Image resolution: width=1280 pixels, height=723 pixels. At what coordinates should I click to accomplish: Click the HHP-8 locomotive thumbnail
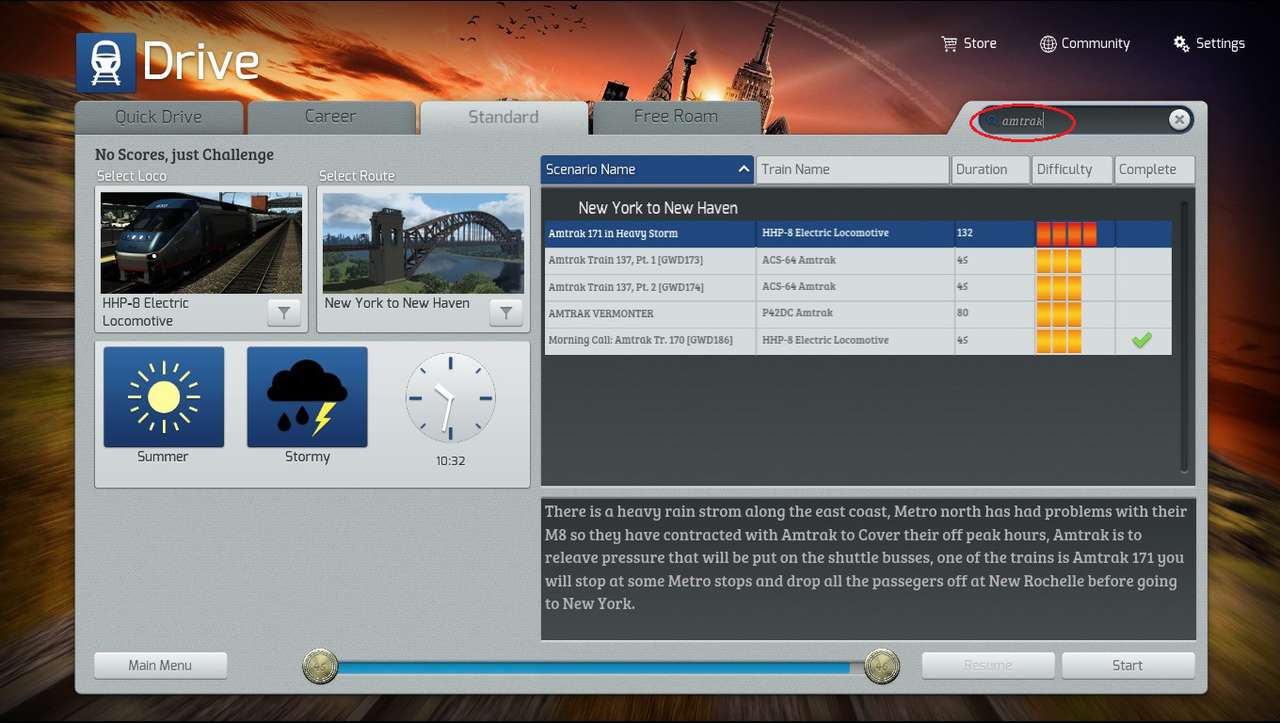click(201, 243)
